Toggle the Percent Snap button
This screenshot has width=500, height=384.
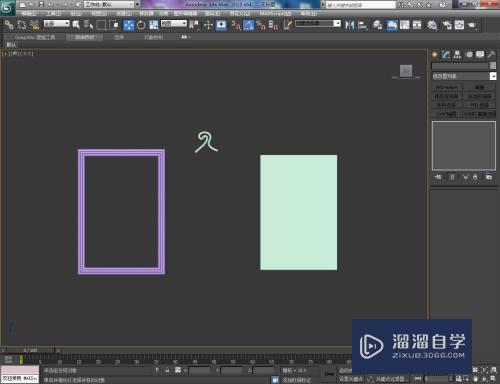point(261,25)
